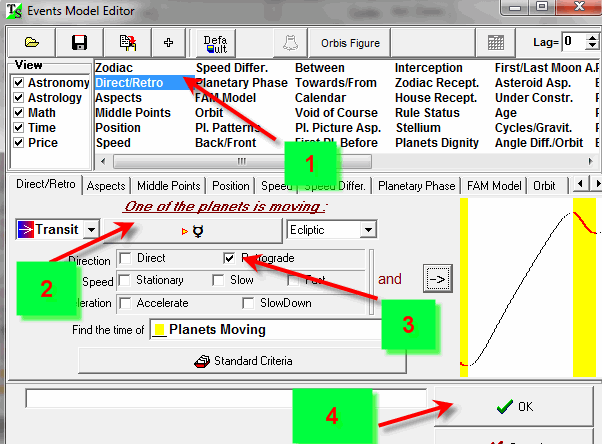
Task: Expand the Ecliptic combo box
Action: (x=368, y=230)
